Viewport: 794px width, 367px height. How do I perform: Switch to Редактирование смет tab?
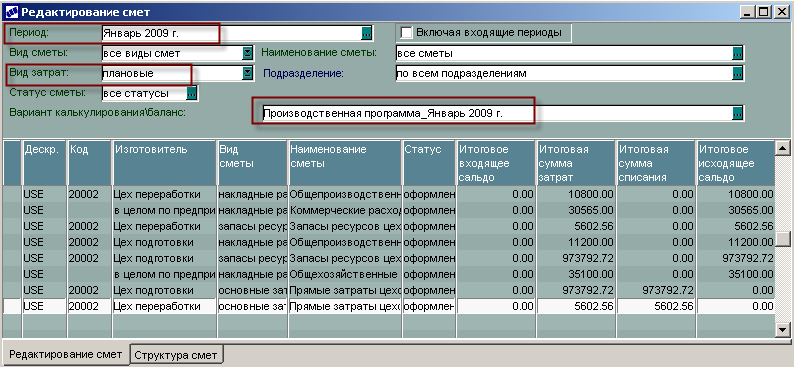pyautogui.click(x=66, y=354)
